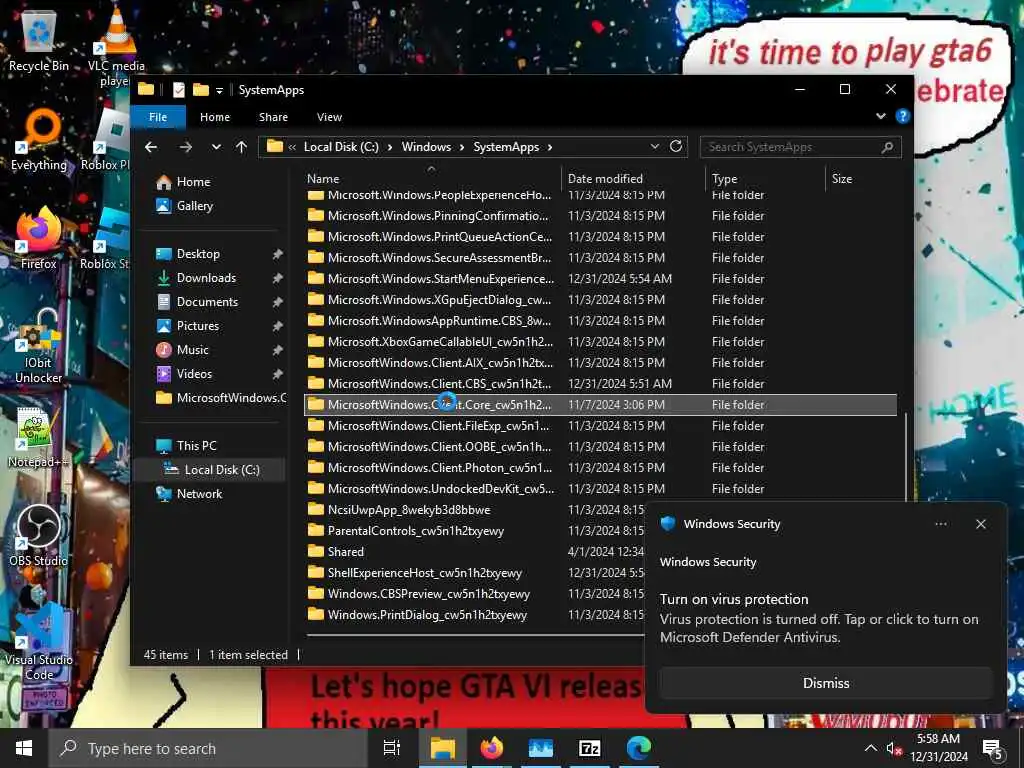Refresh the SystemApps folder view
Screen dimensions: 1024x768
coord(676,146)
